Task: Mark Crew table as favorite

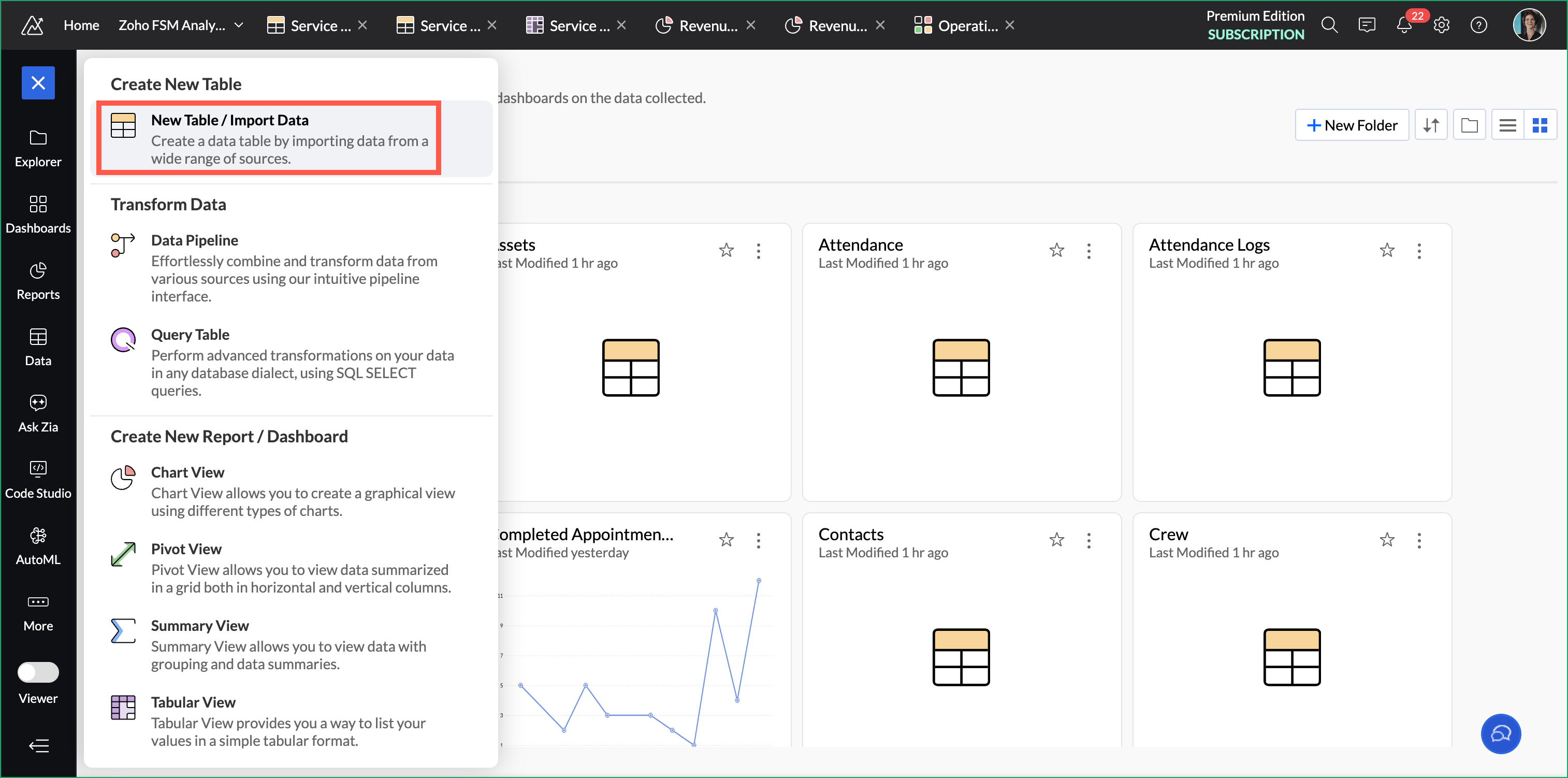Action: pos(1387,539)
